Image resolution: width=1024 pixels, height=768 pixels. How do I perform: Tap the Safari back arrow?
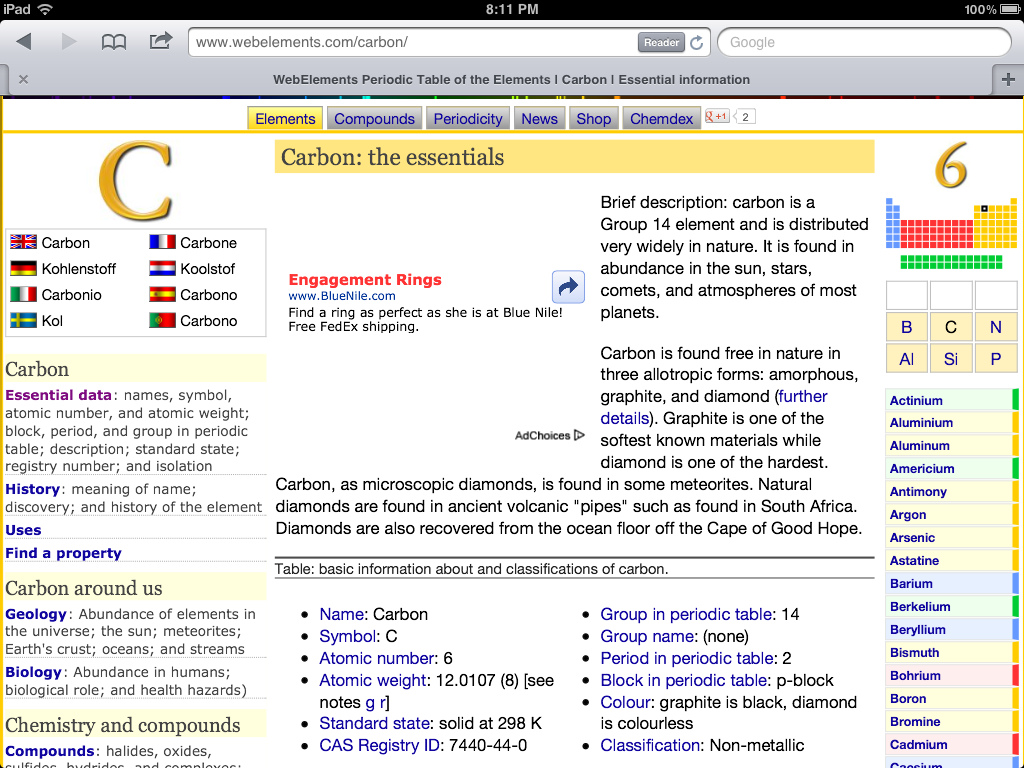[24, 42]
